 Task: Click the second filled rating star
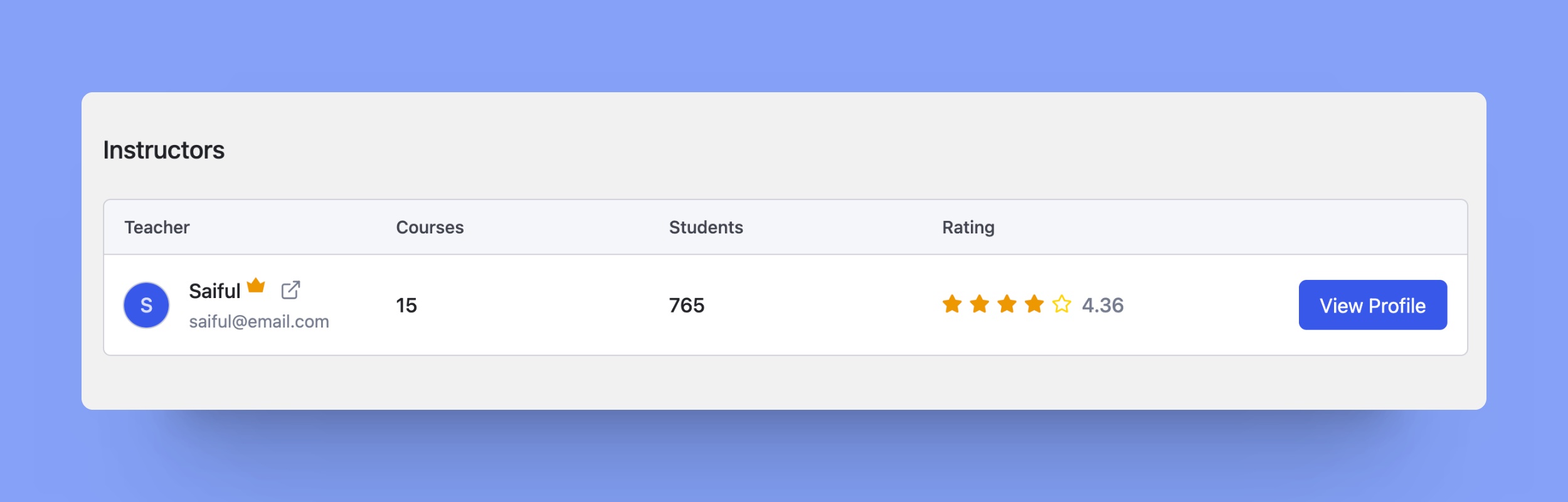[x=980, y=304]
